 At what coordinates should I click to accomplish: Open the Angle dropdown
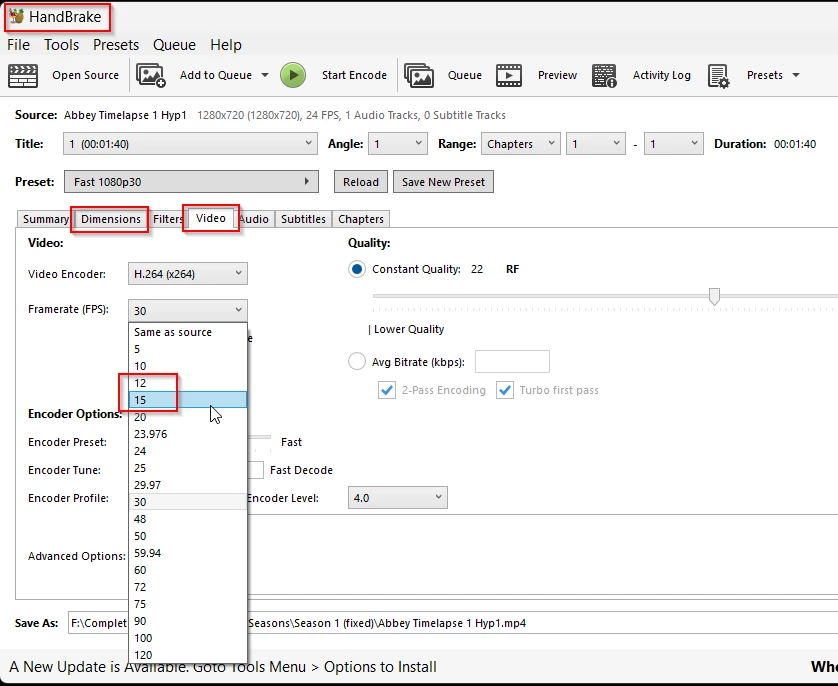pyautogui.click(x=398, y=144)
